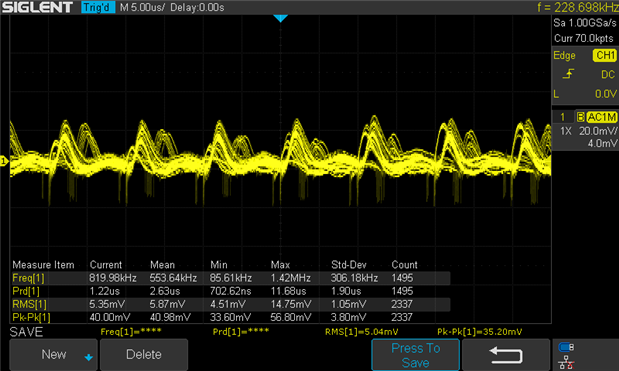
Task: Toggle the AC1M coupling indicator
Action: click(601, 117)
